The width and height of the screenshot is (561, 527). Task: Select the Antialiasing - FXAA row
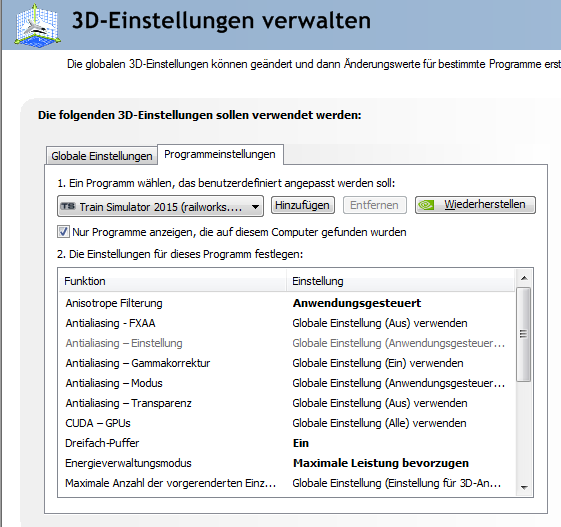click(x=287, y=323)
